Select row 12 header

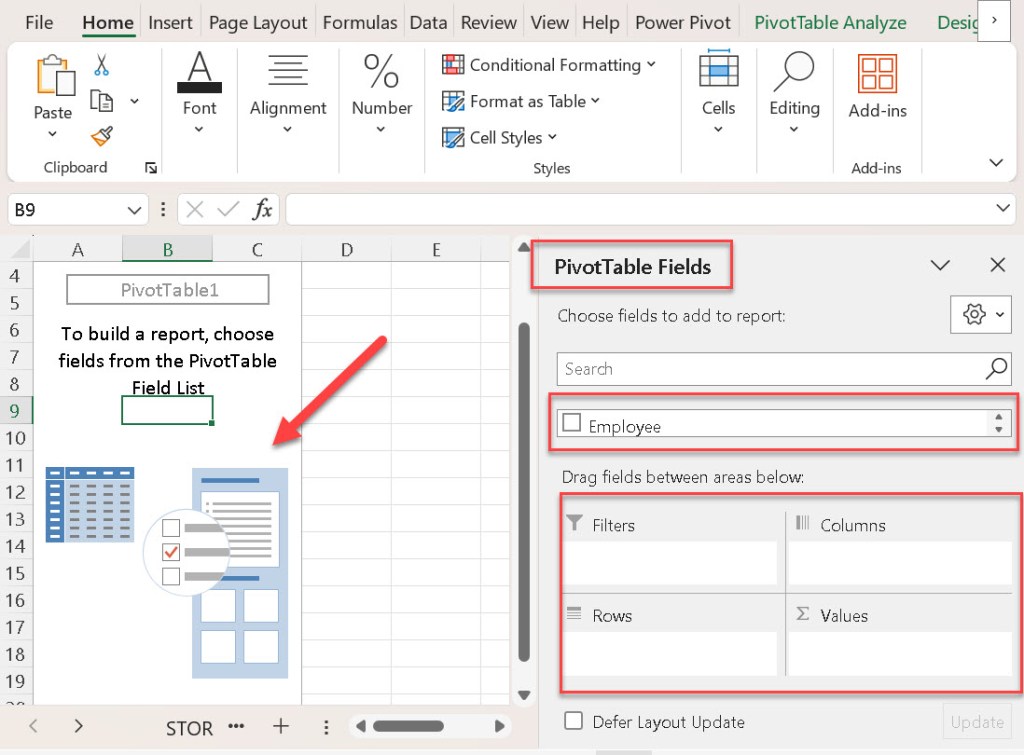coord(16,492)
